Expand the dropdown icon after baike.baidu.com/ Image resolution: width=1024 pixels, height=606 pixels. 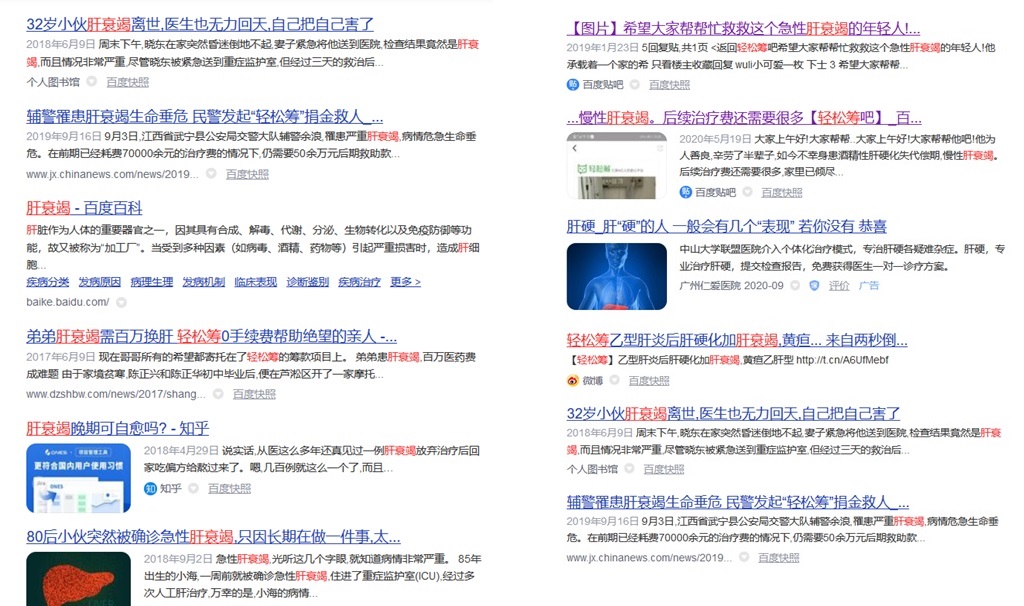tap(121, 302)
